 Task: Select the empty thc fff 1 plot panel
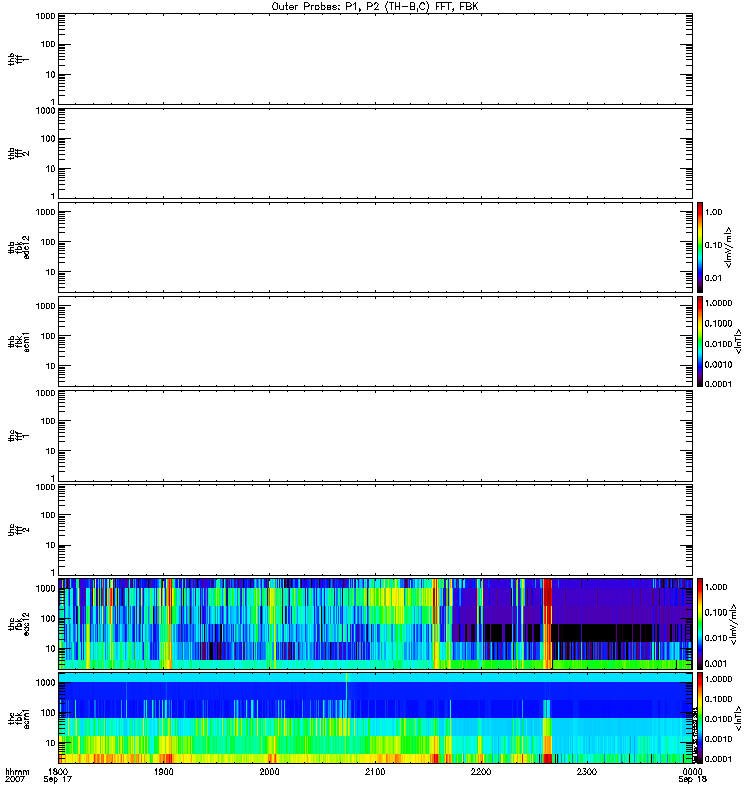tap(375, 436)
